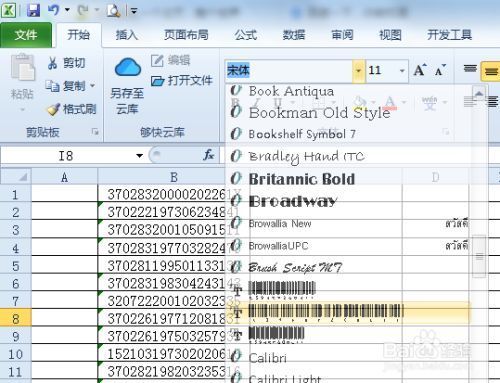Image resolution: width=500 pixels, height=383 pixels.
Task: Open the 剪贴板 dialog launcher
Action: (x=95, y=132)
